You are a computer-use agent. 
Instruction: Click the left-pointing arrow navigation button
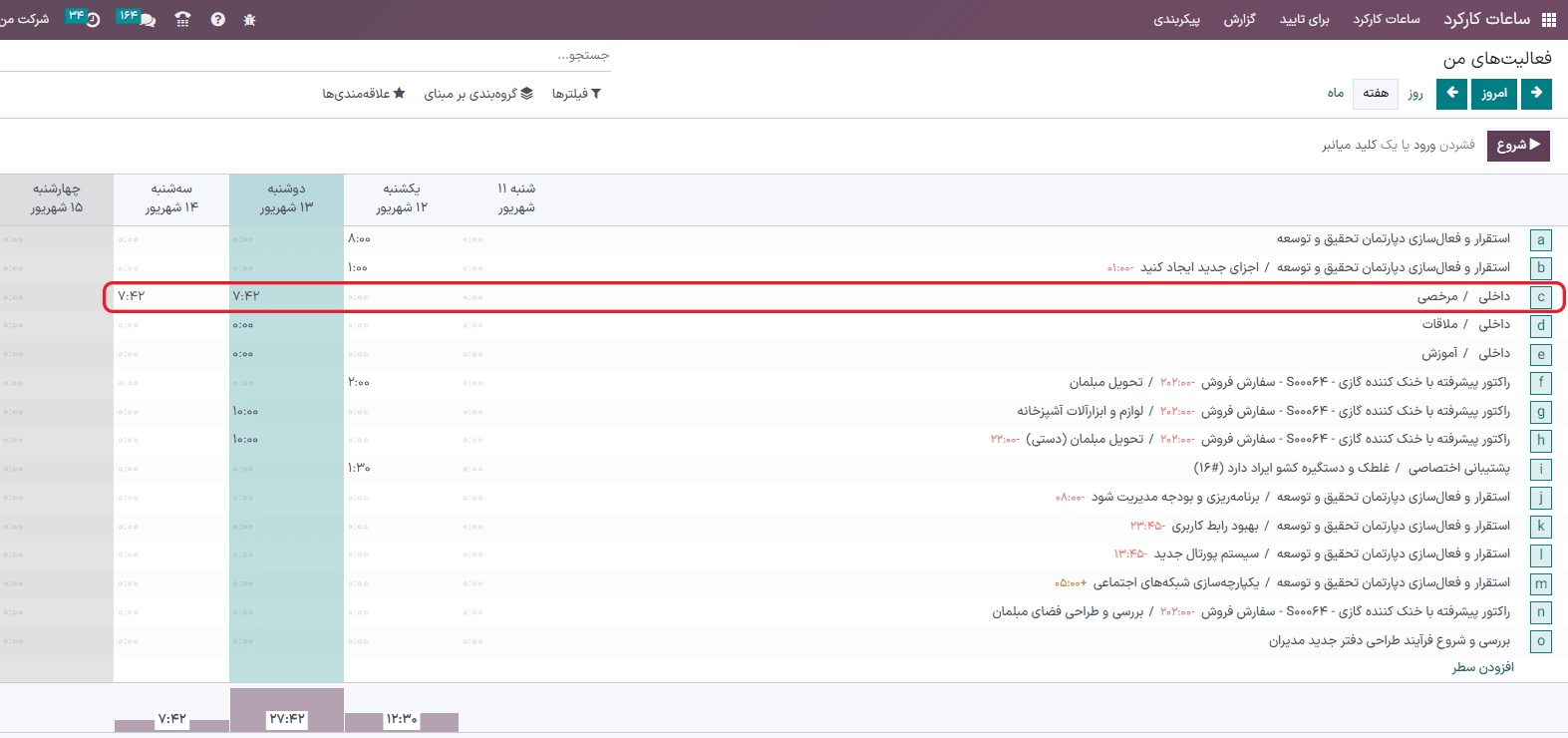click(x=1451, y=93)
